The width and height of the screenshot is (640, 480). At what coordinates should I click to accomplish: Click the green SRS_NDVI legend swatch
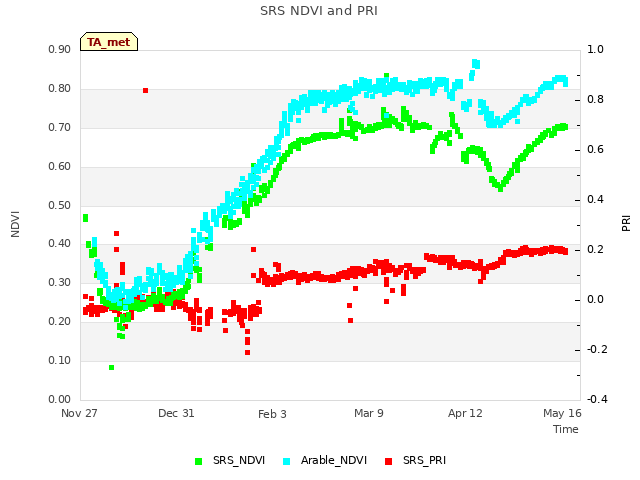tap(198, 461)
